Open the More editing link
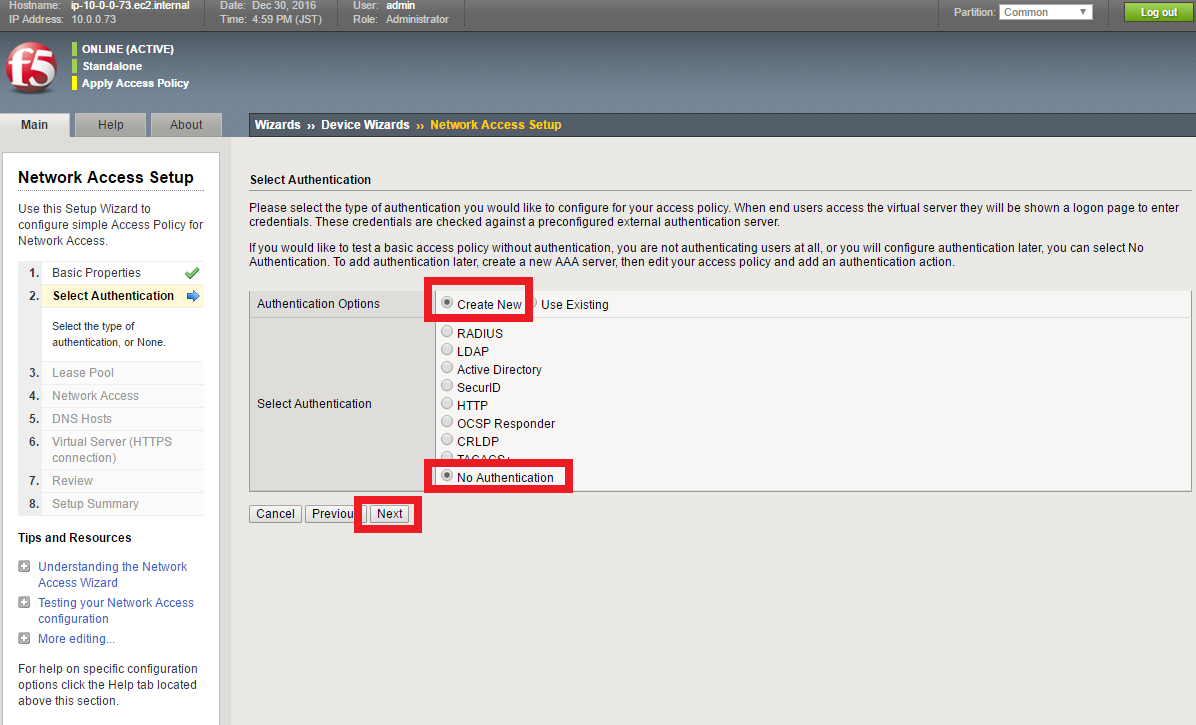Viewport: 1196px width, 725px height. [x=76, y=639]
